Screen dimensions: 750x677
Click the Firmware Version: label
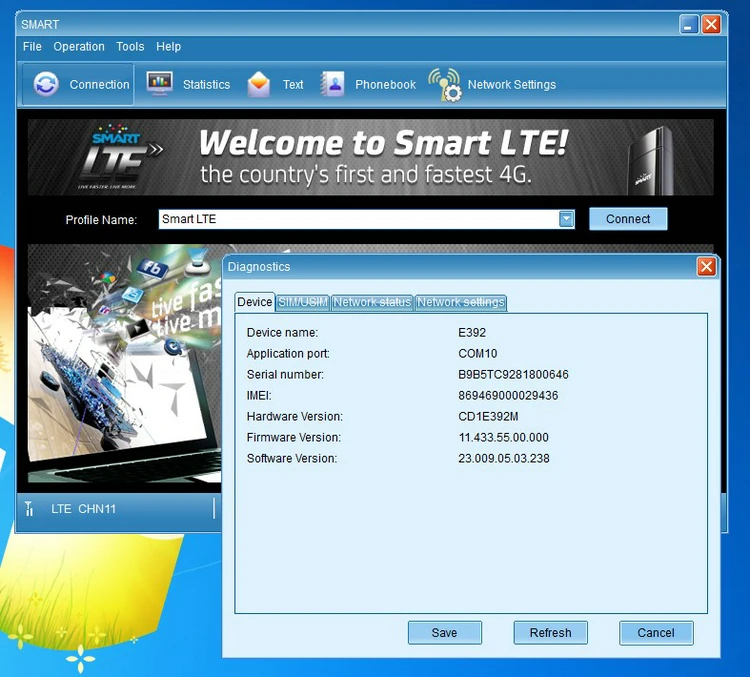pos(294,437)
